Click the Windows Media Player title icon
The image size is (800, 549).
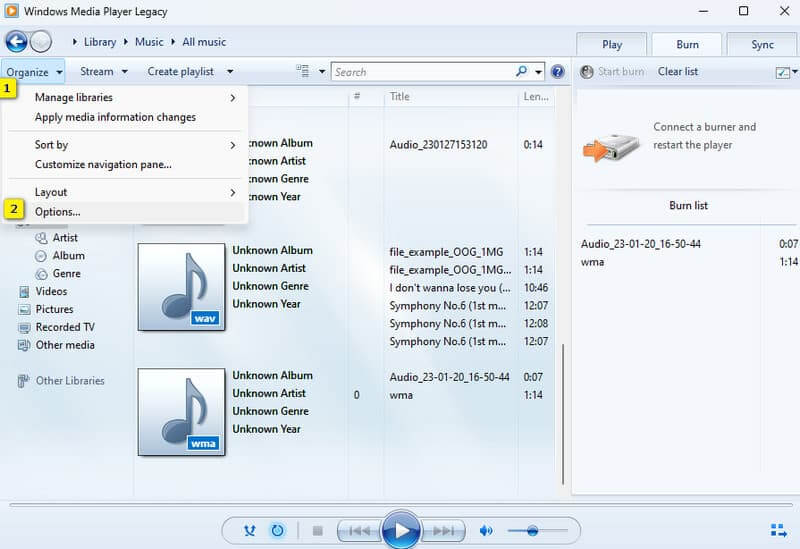pos(11,11)
